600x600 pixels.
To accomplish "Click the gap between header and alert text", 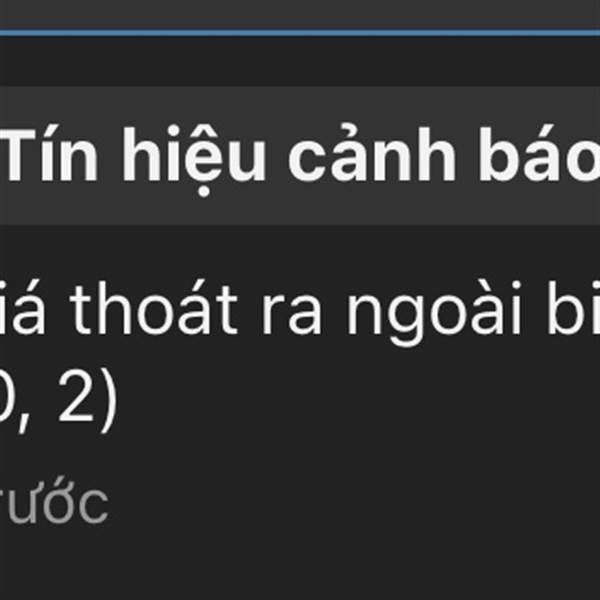I will 300,251.
